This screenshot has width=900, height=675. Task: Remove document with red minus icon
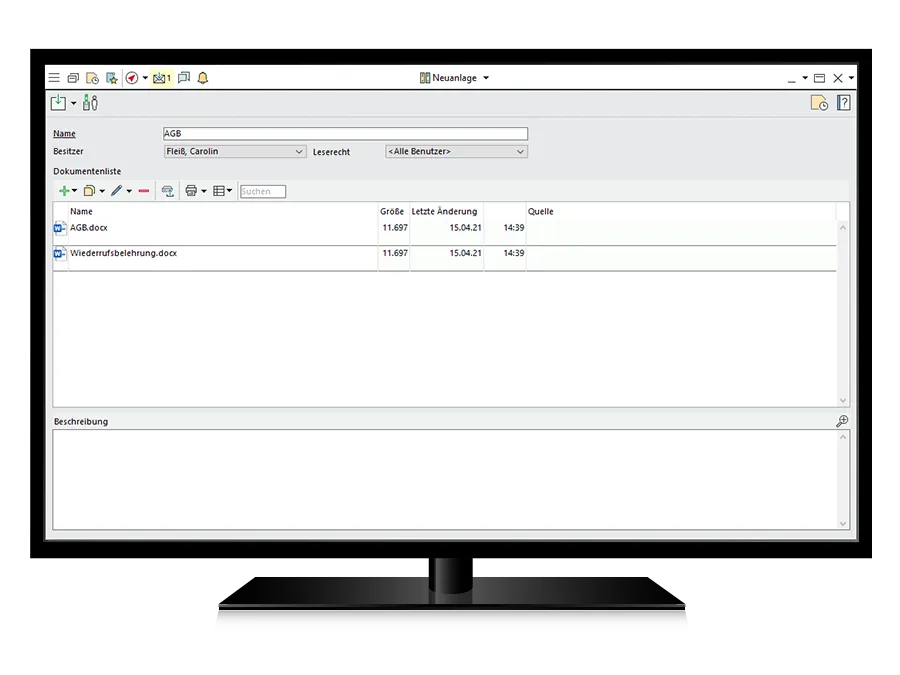tap(144, 191)
